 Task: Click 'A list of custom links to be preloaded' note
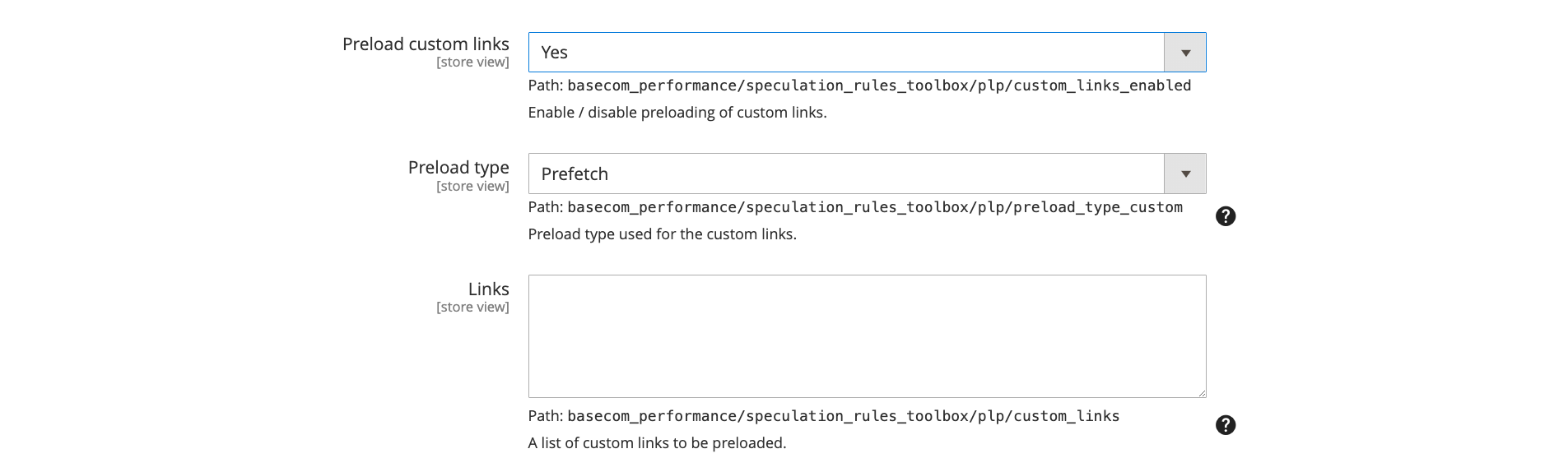coord(657,443)
